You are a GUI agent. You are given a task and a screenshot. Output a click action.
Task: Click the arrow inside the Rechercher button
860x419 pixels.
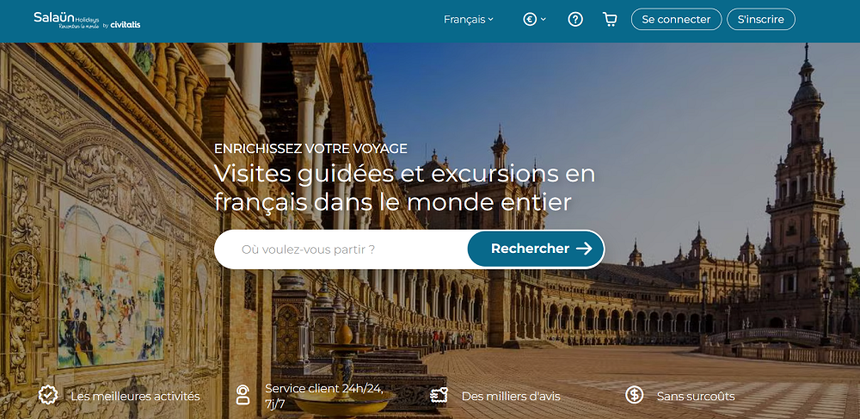[584, 248]
